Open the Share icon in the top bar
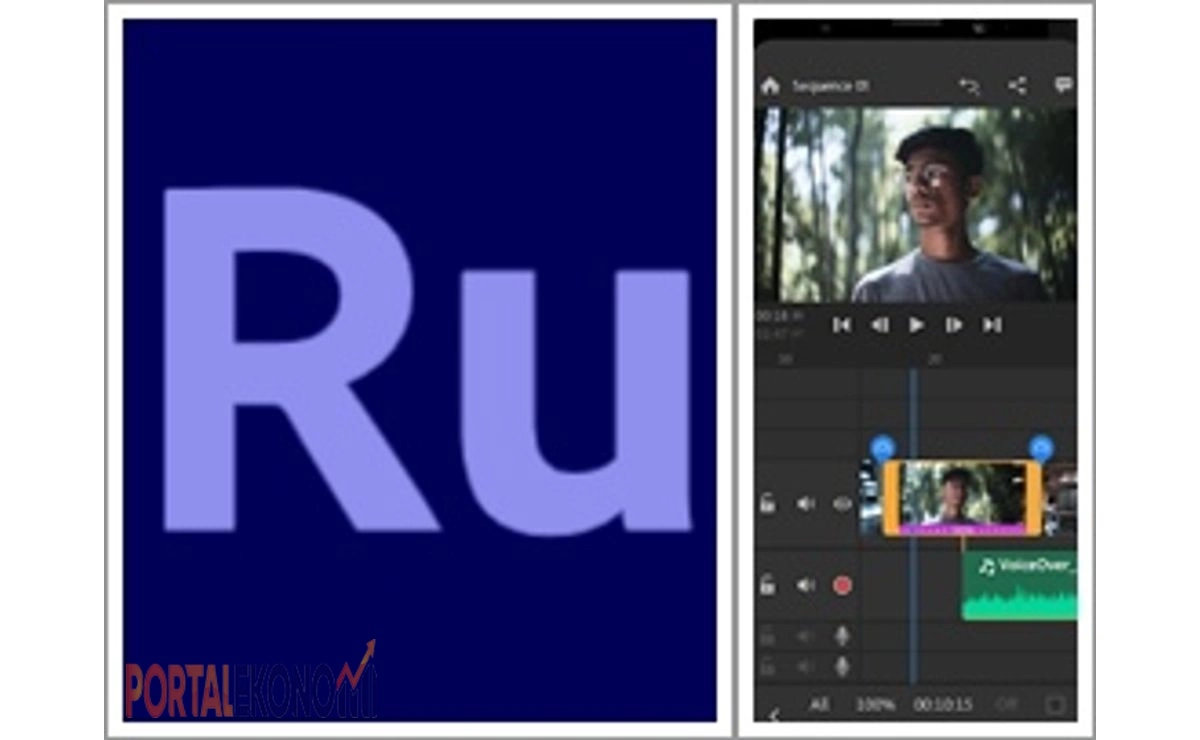The image size is (1200, 740). point(1017,86)
